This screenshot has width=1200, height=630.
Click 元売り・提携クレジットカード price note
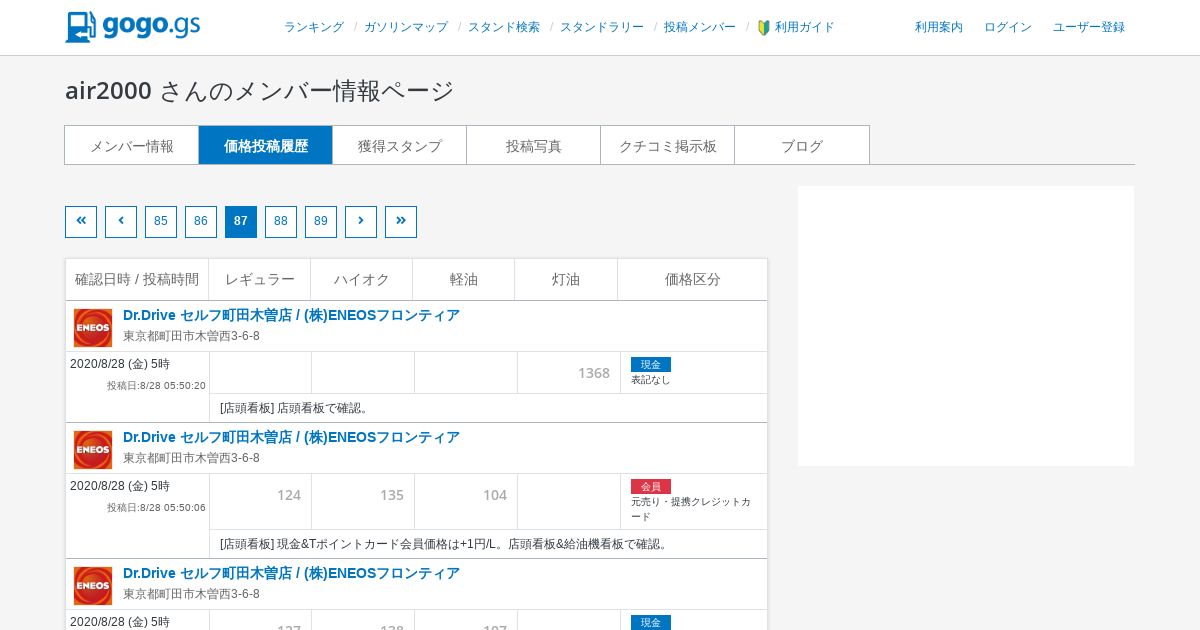point(691,509)
